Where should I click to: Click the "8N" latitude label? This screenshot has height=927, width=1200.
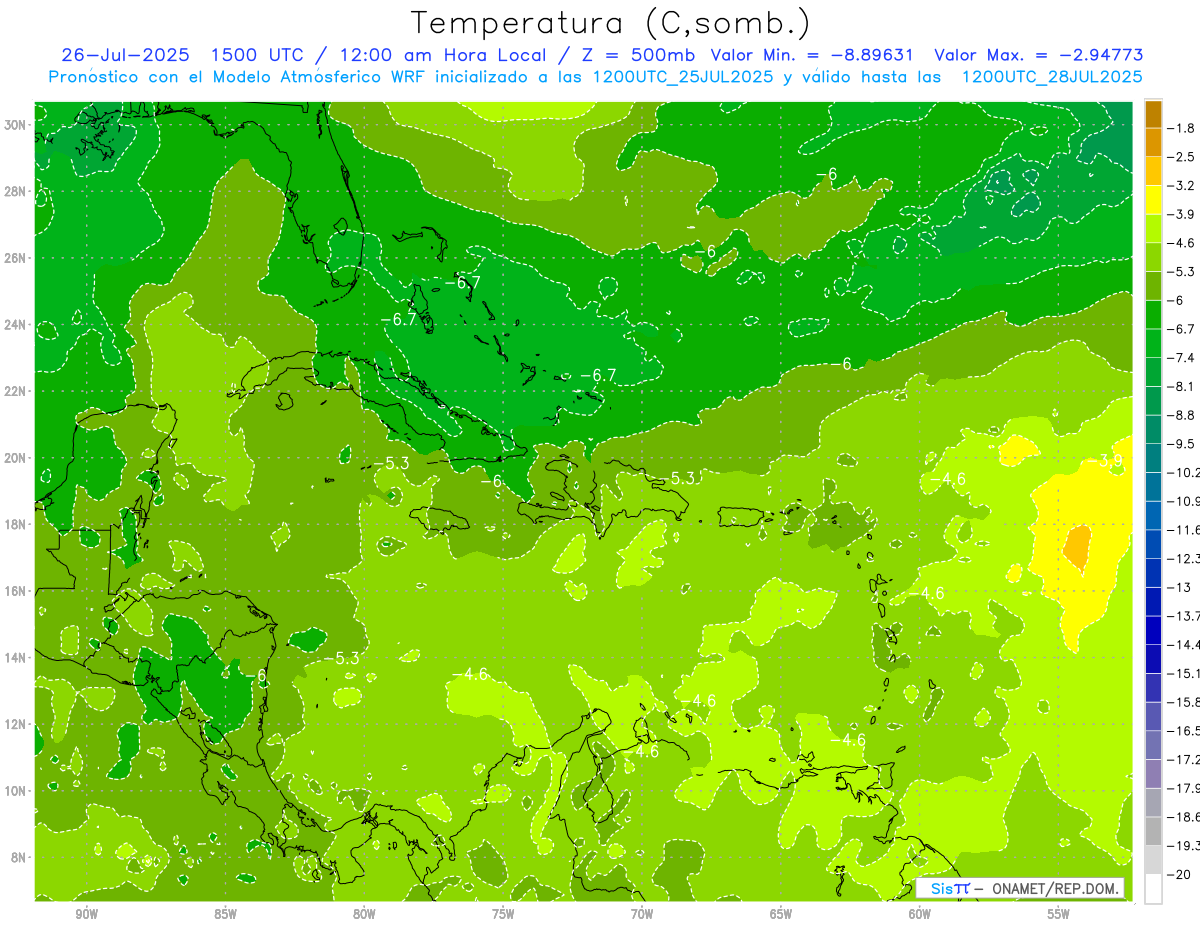(x=20, y=858)
